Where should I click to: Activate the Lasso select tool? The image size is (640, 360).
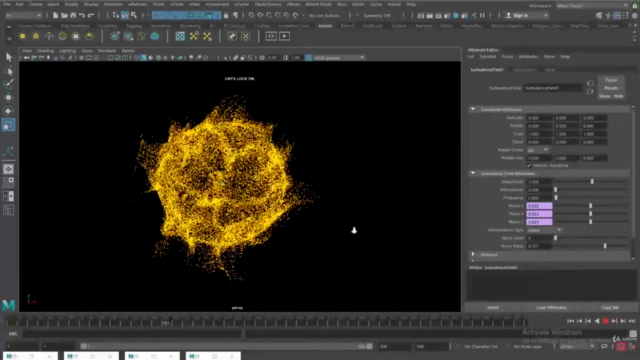[9, 71]
